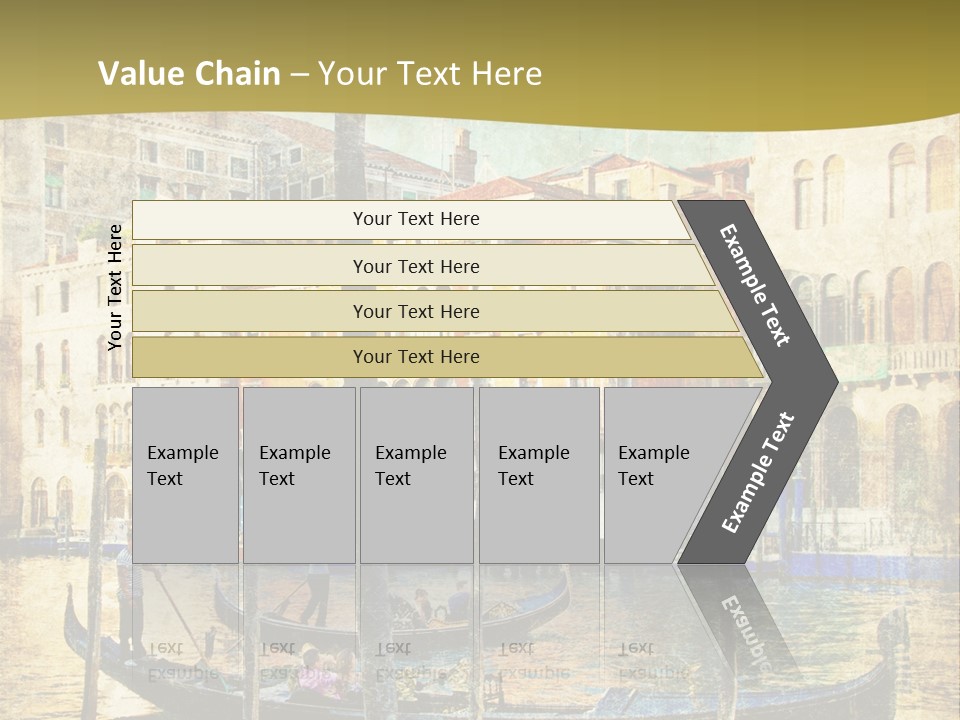Select the slide title 'Value Chain – Your Text Here'

tap(320, 73)
